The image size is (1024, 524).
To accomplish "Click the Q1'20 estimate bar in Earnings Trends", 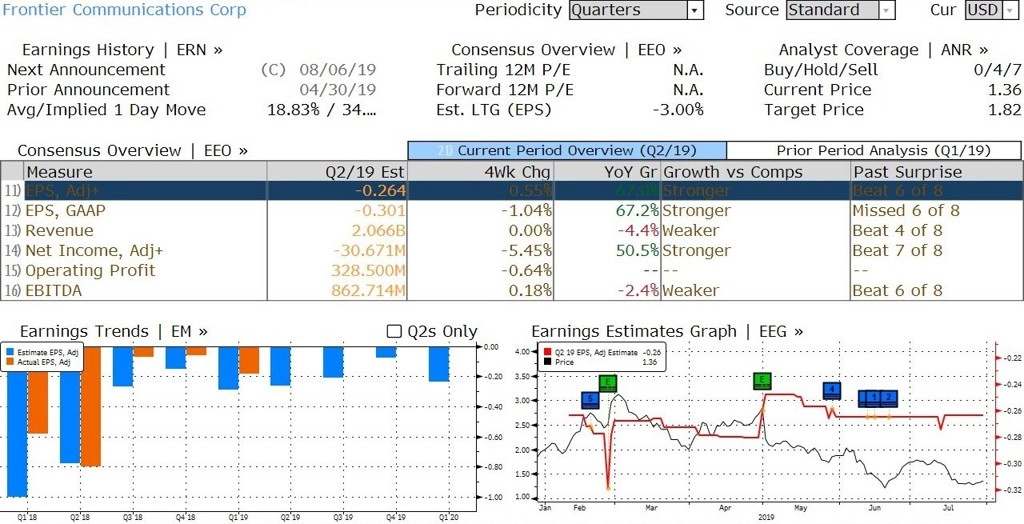I will [438, 364].
